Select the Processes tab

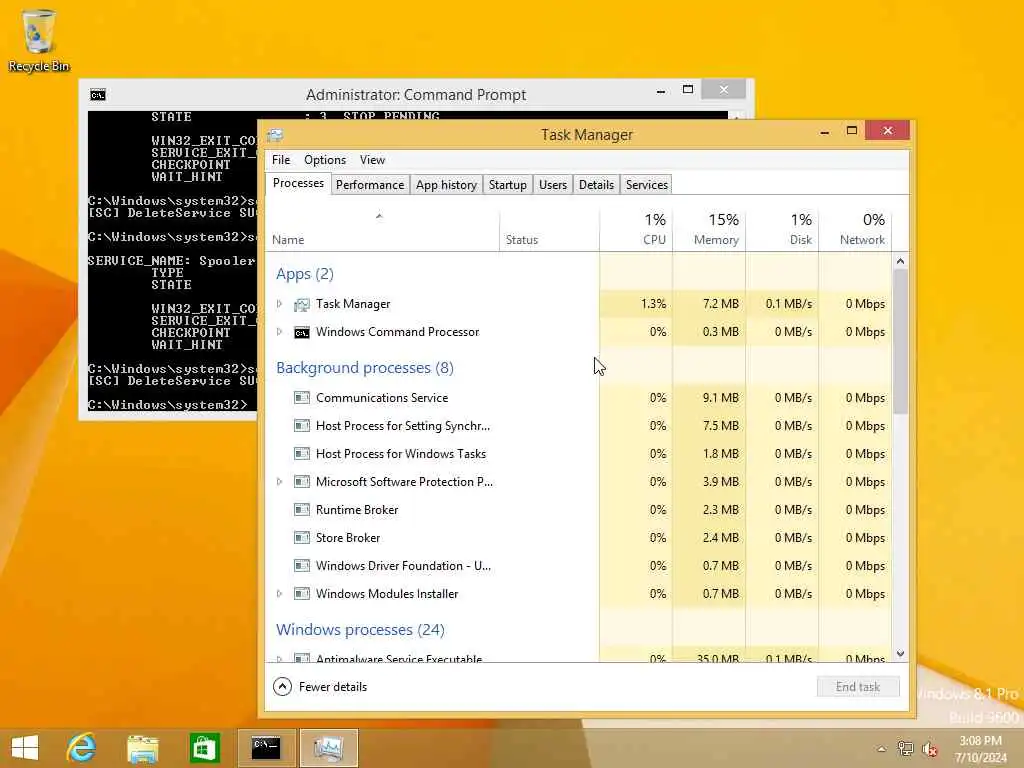click(298, 184)
